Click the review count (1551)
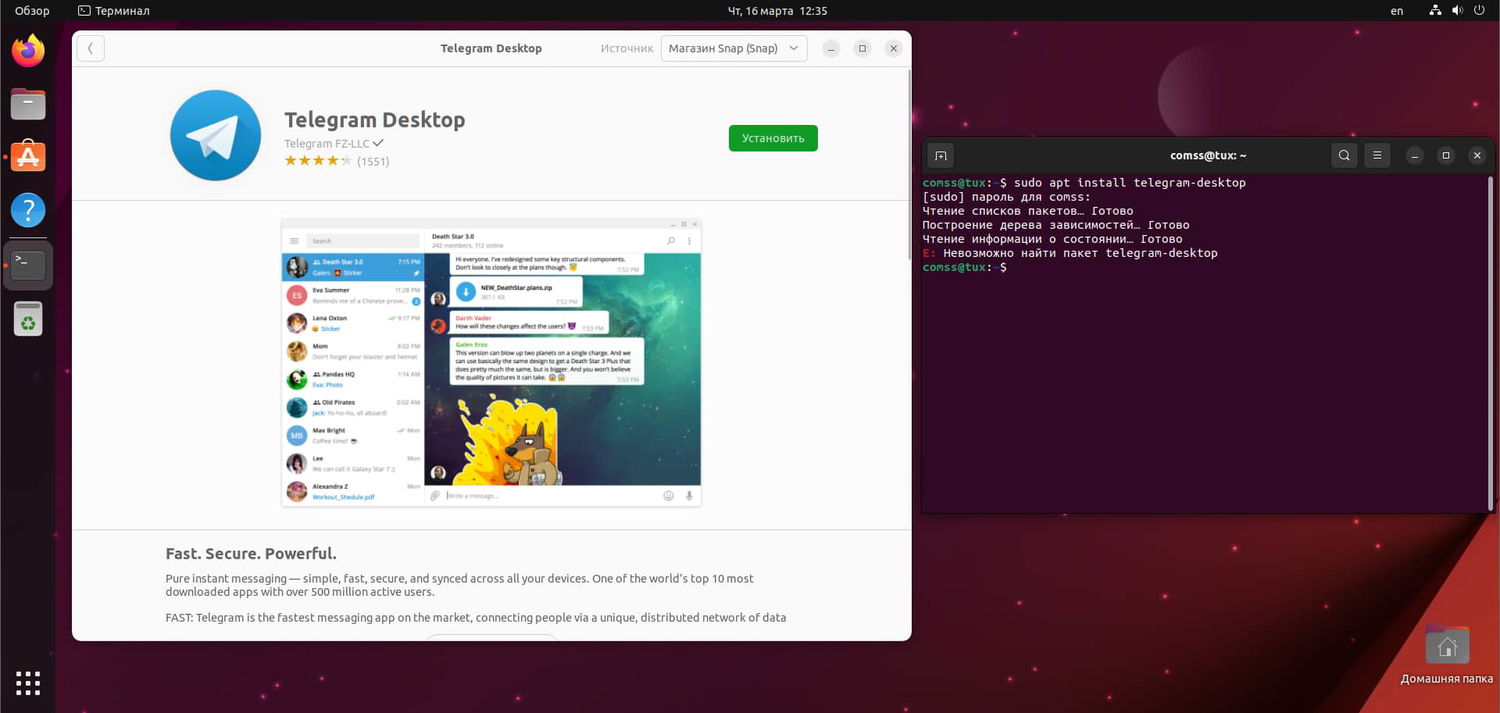The image size is (1500, 713). click(373, 161)
